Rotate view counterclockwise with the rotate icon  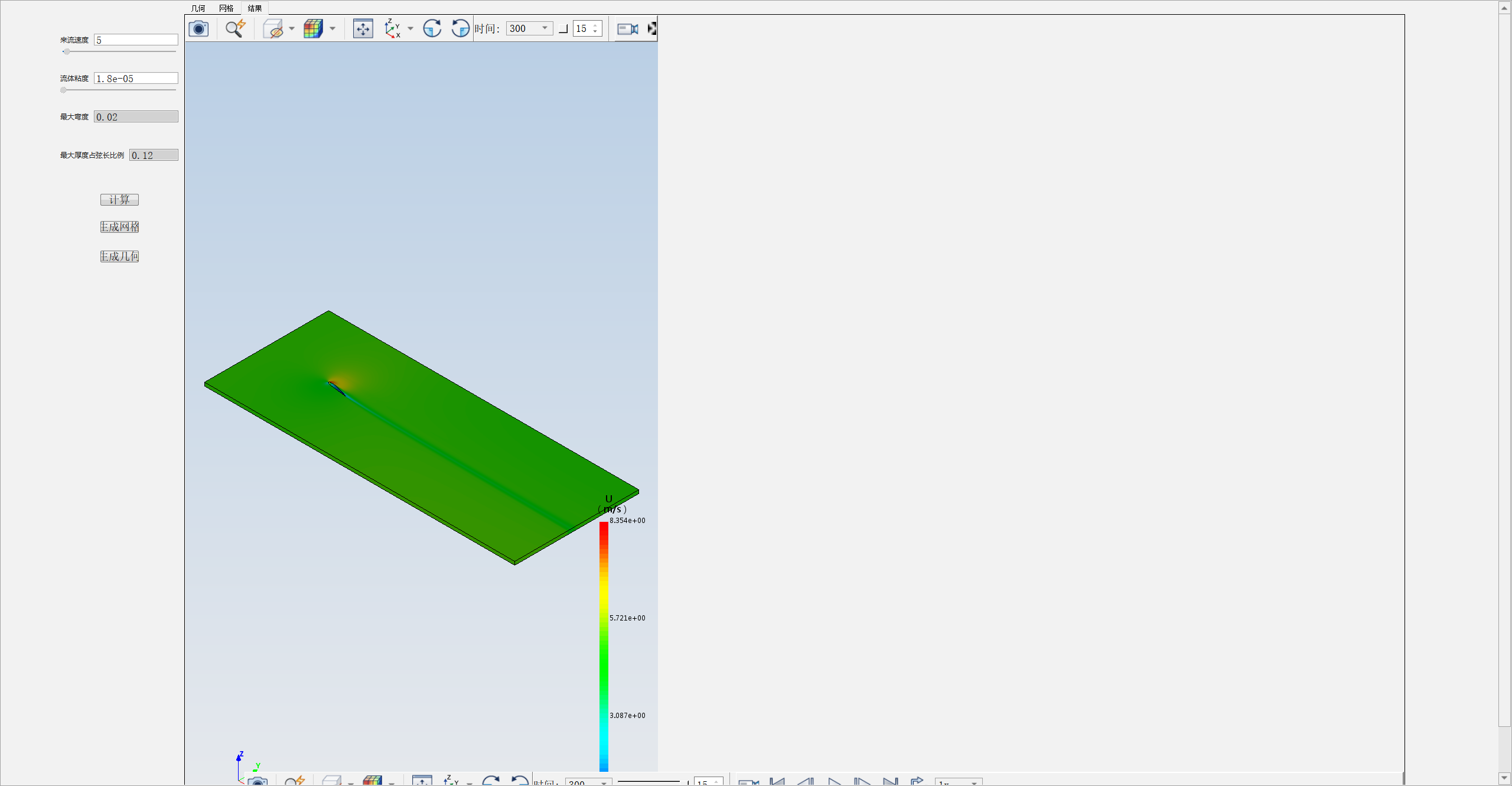click(460, 28)
